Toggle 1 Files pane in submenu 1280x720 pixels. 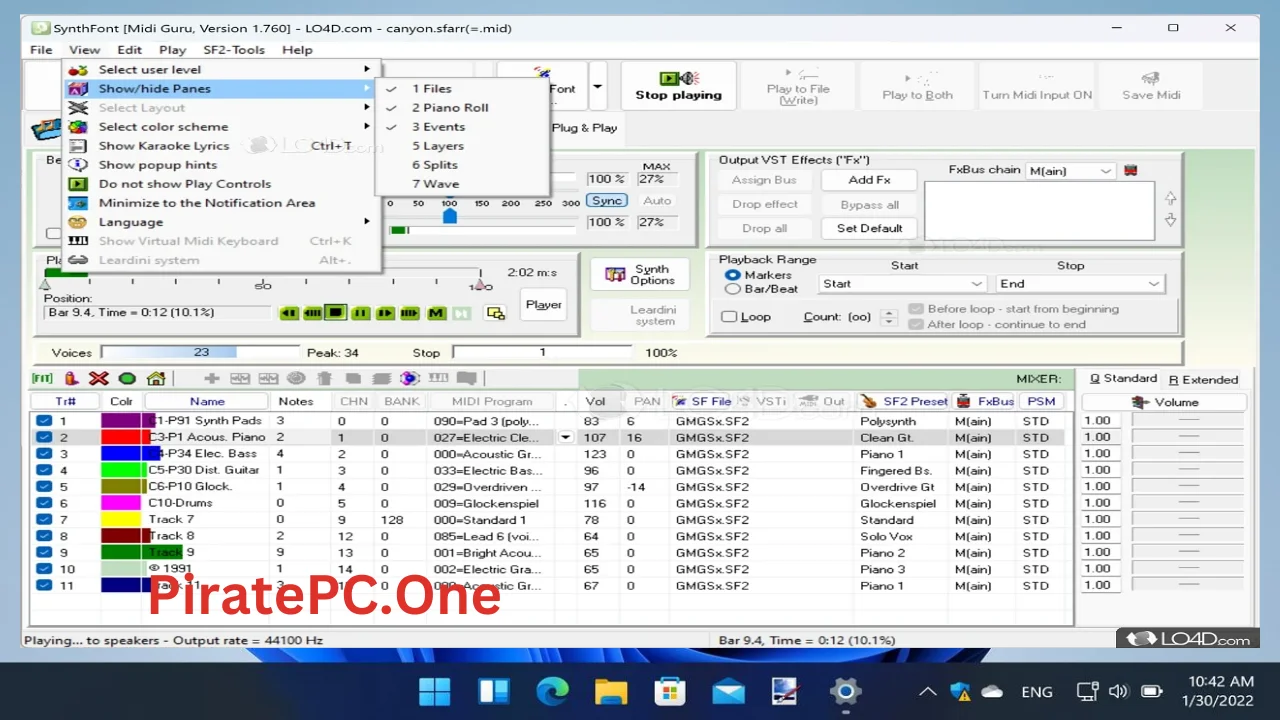click(462, 89)
